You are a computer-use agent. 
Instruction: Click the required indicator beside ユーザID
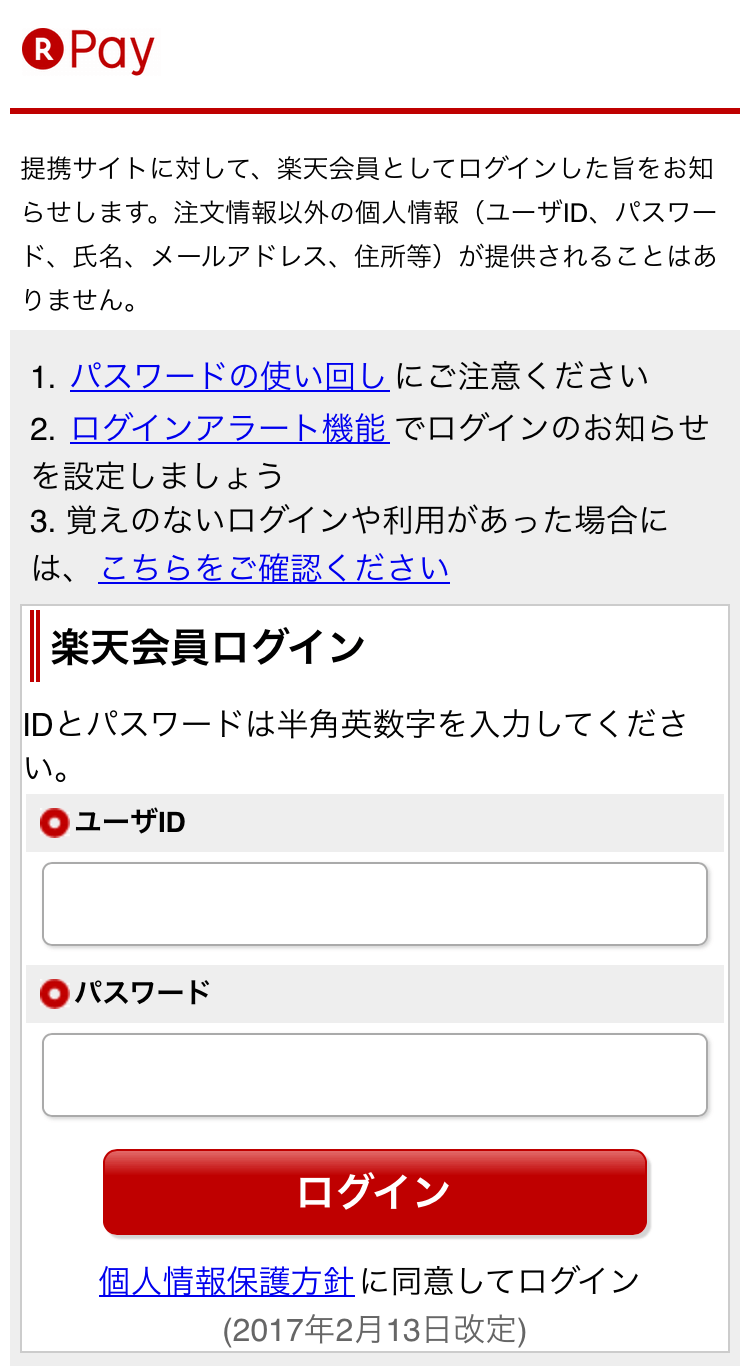(54, 822)
